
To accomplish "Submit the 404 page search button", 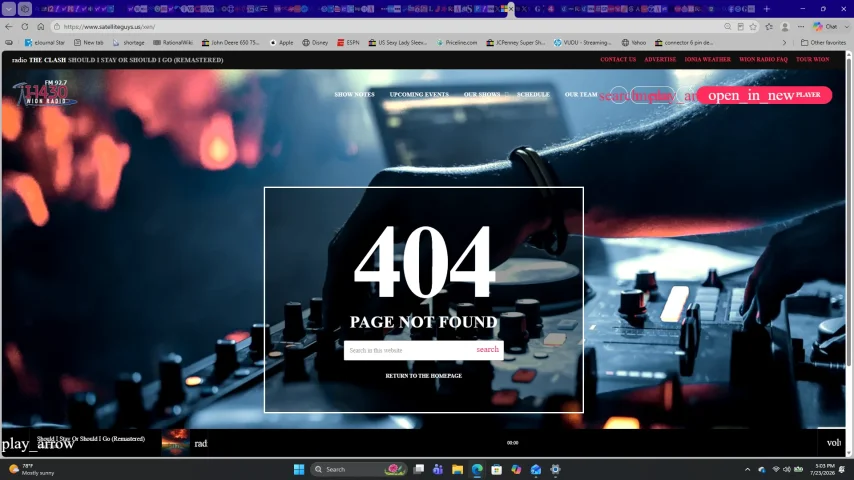I will [x=487, y=350].
